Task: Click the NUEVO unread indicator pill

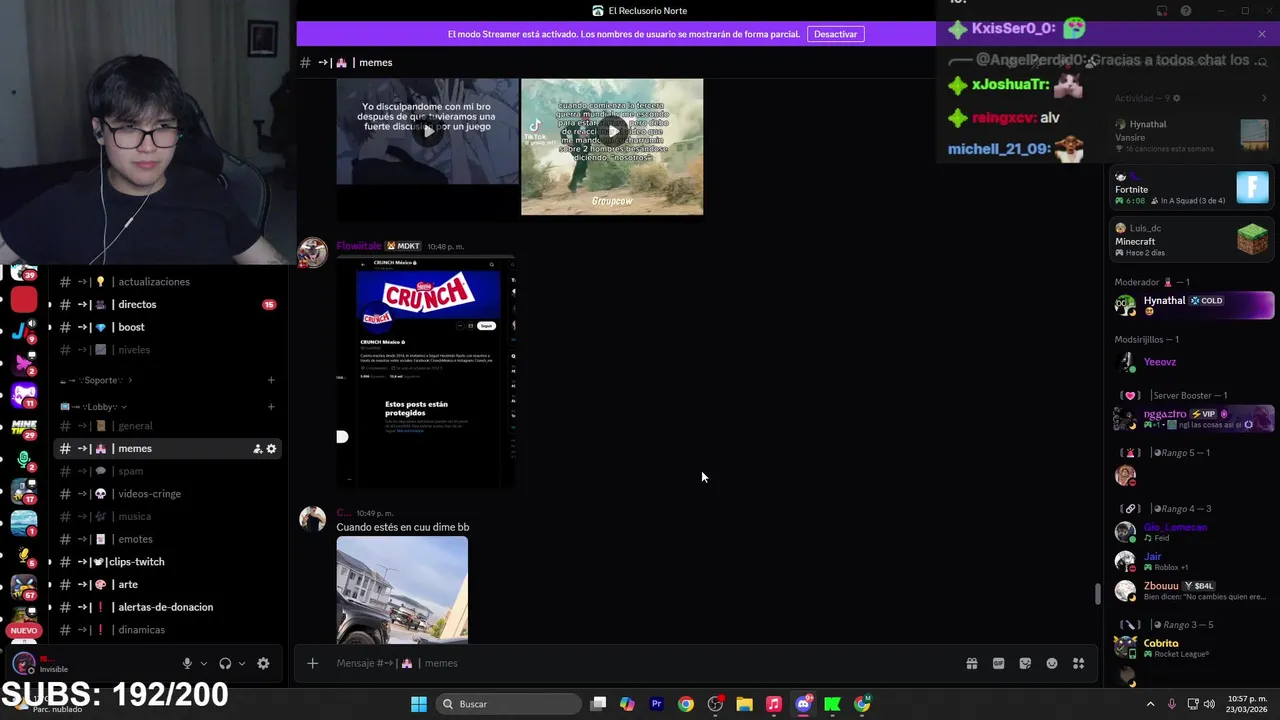Action: pyautogui.click(x=24, y=631)
